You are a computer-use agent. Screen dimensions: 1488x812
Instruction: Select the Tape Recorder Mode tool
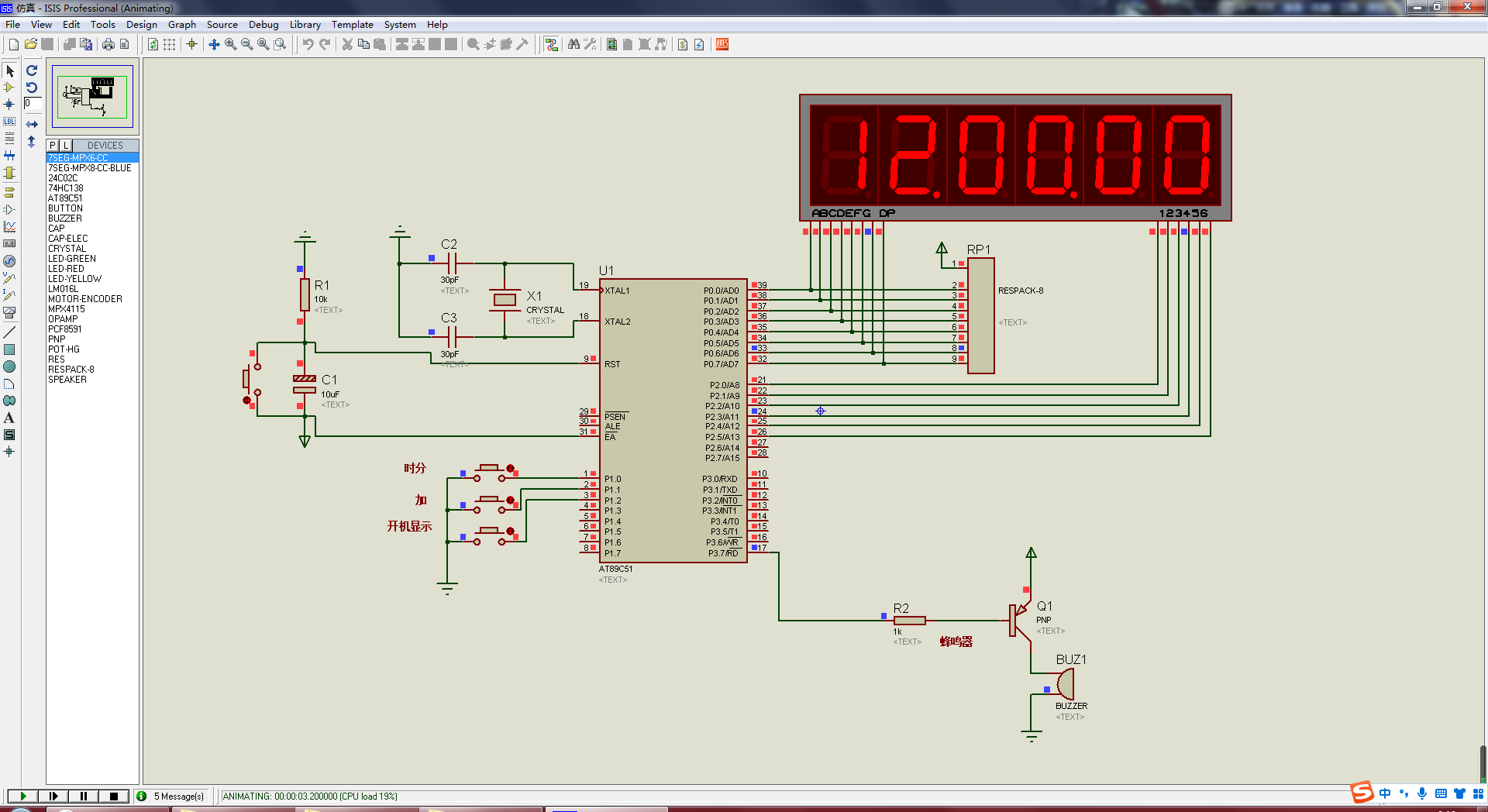point(9,243)
